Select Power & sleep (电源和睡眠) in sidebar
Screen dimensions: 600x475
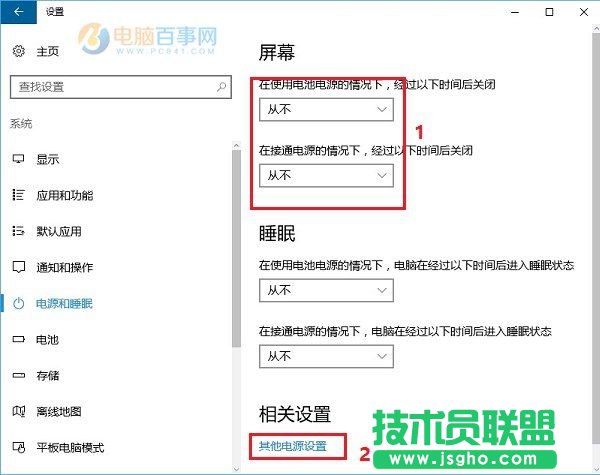[x=64, y=304]
